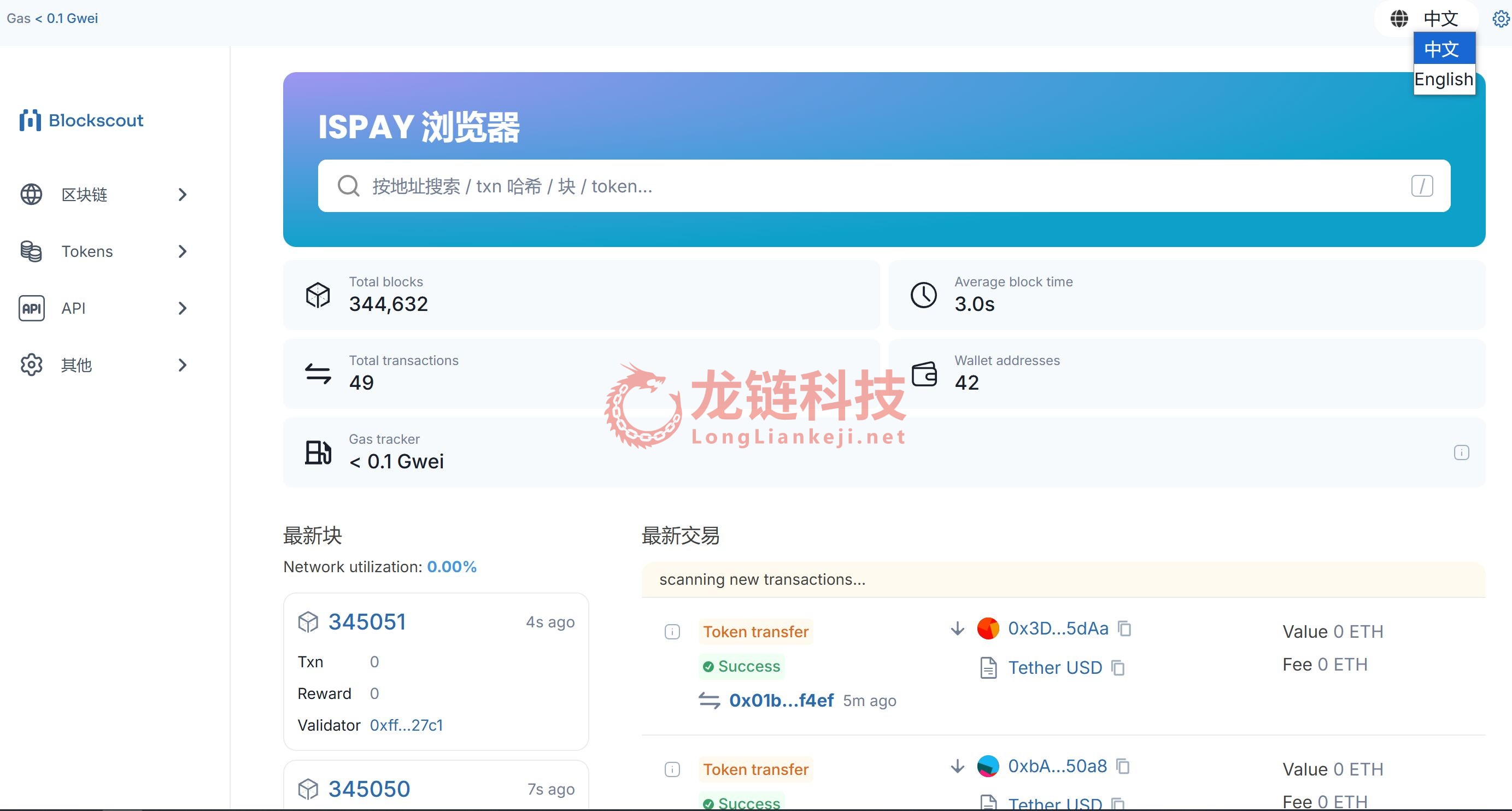Click the 最新交易 heading
The image size is (1512, 811).
pyautogui.click(x=680, y=535)
